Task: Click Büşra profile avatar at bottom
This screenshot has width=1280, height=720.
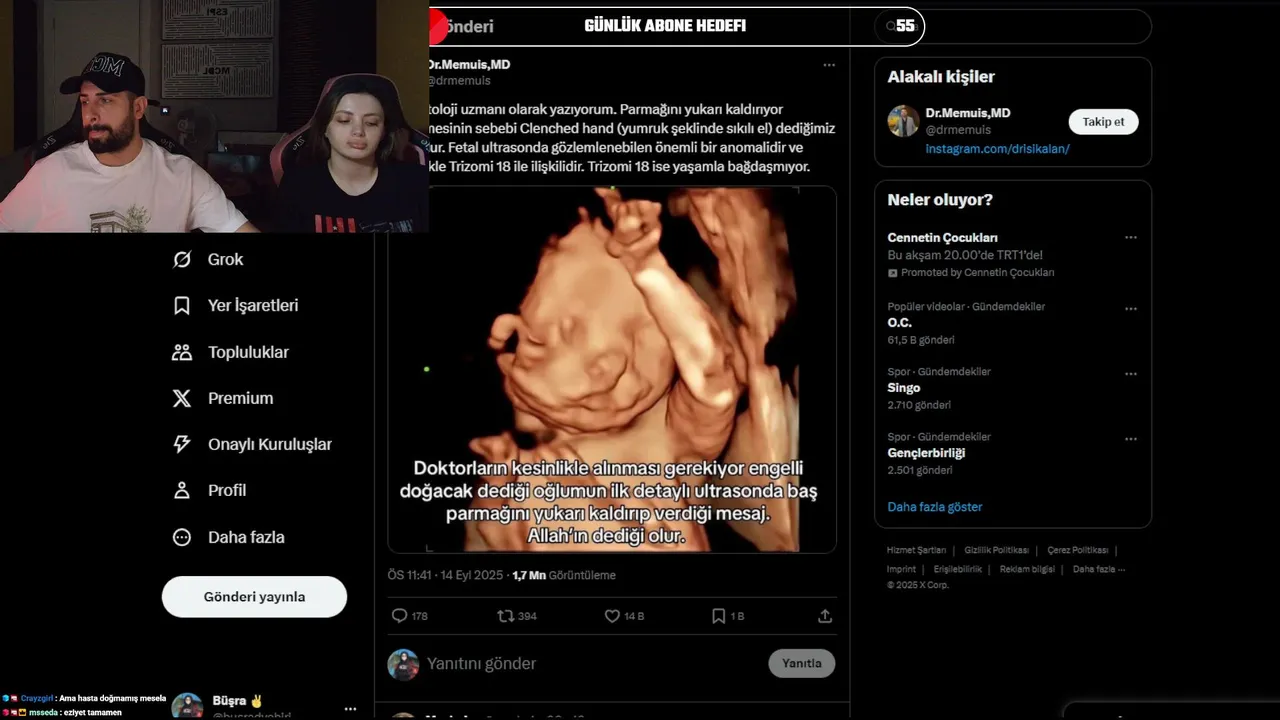Action: click(x=187, y=707)
